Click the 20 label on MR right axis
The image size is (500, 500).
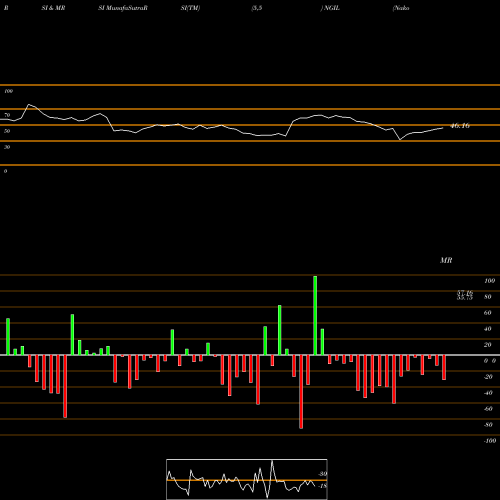coord(488,345)
